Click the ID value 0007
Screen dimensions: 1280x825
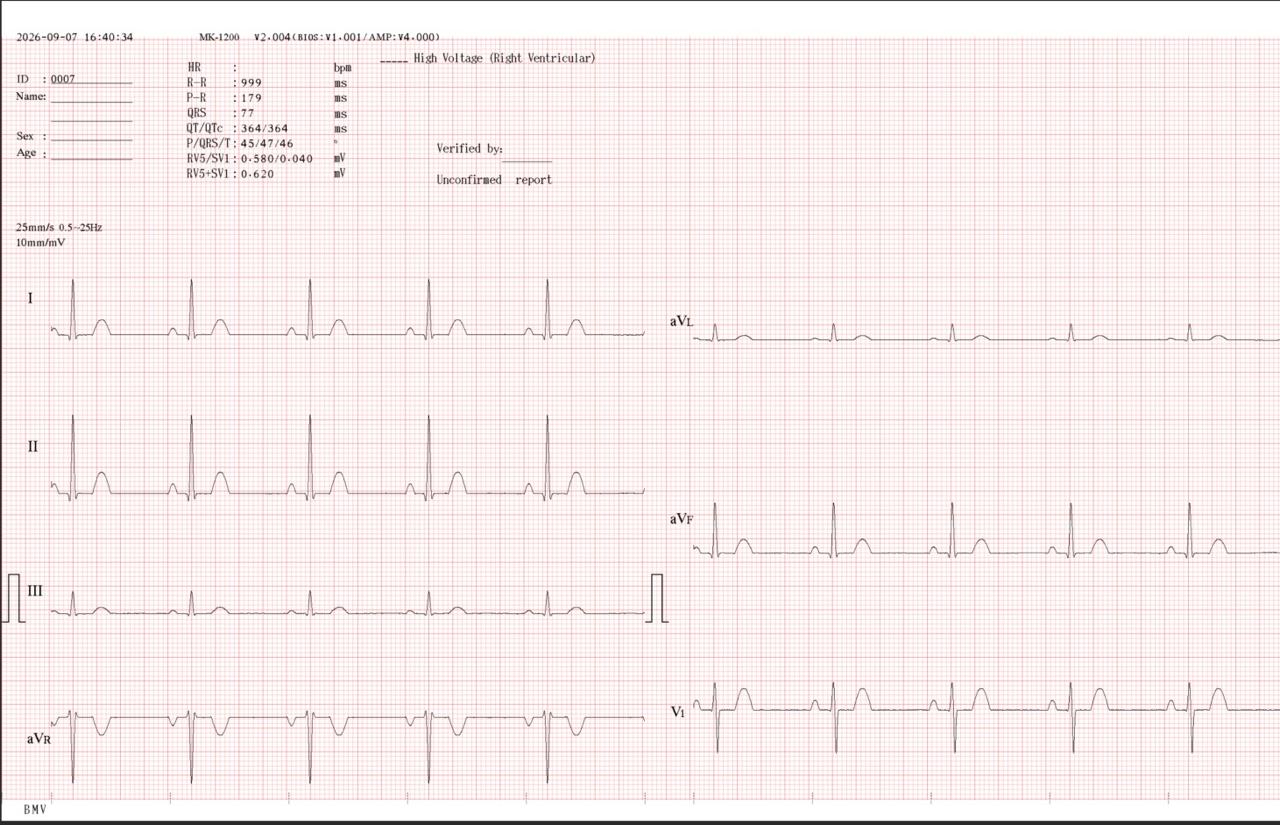[63, 79]
